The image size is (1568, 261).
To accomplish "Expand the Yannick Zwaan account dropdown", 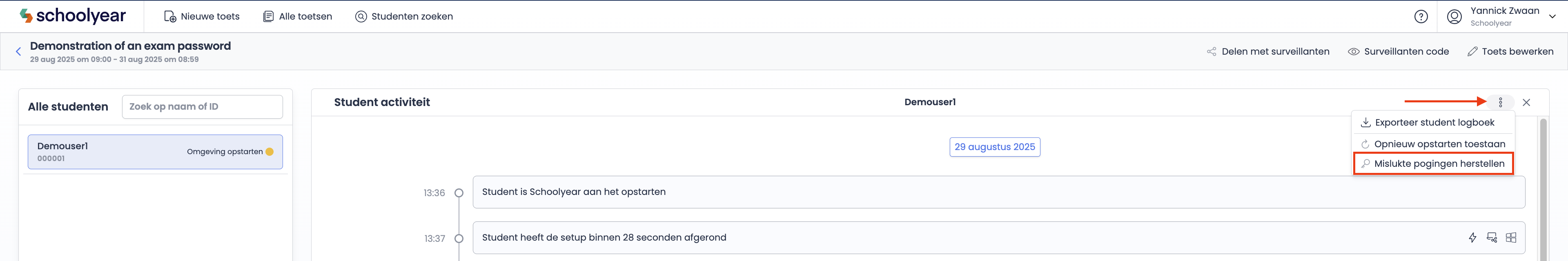I will pos(1552,16).
